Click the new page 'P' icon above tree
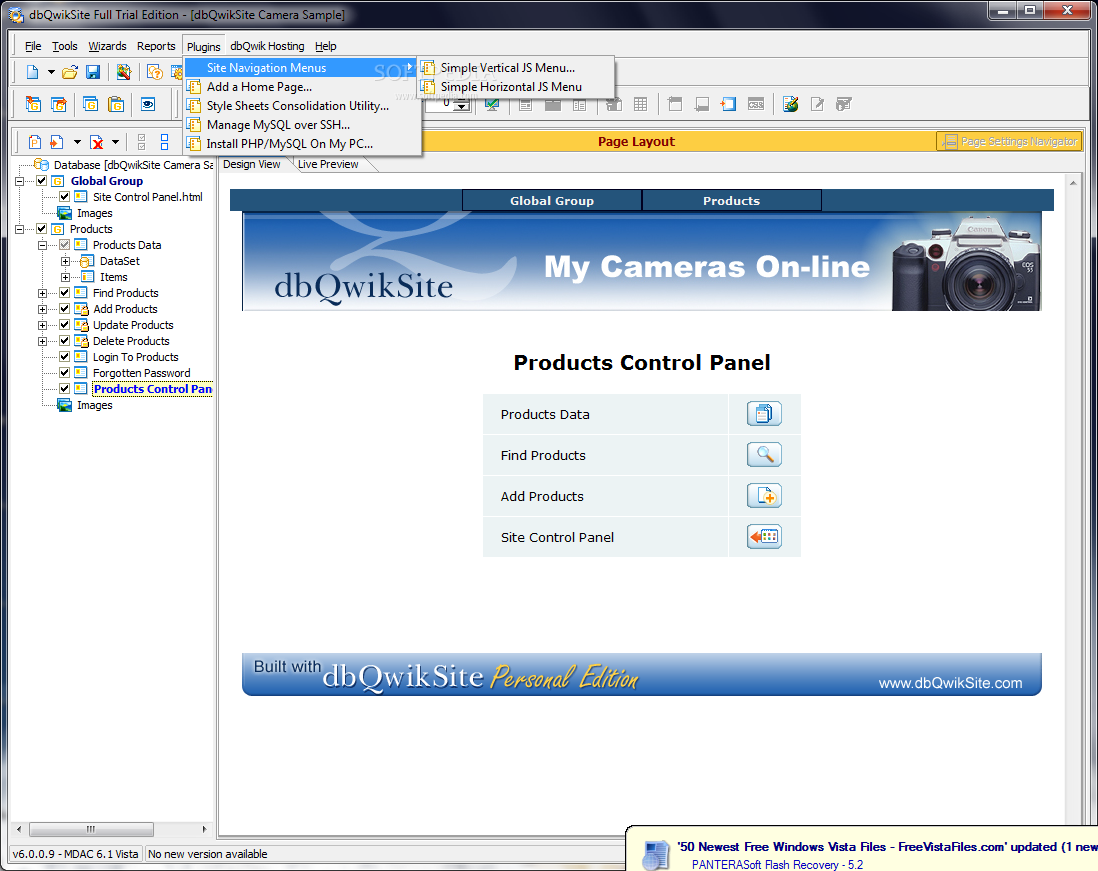The image size is (1098, 871). 34,142
